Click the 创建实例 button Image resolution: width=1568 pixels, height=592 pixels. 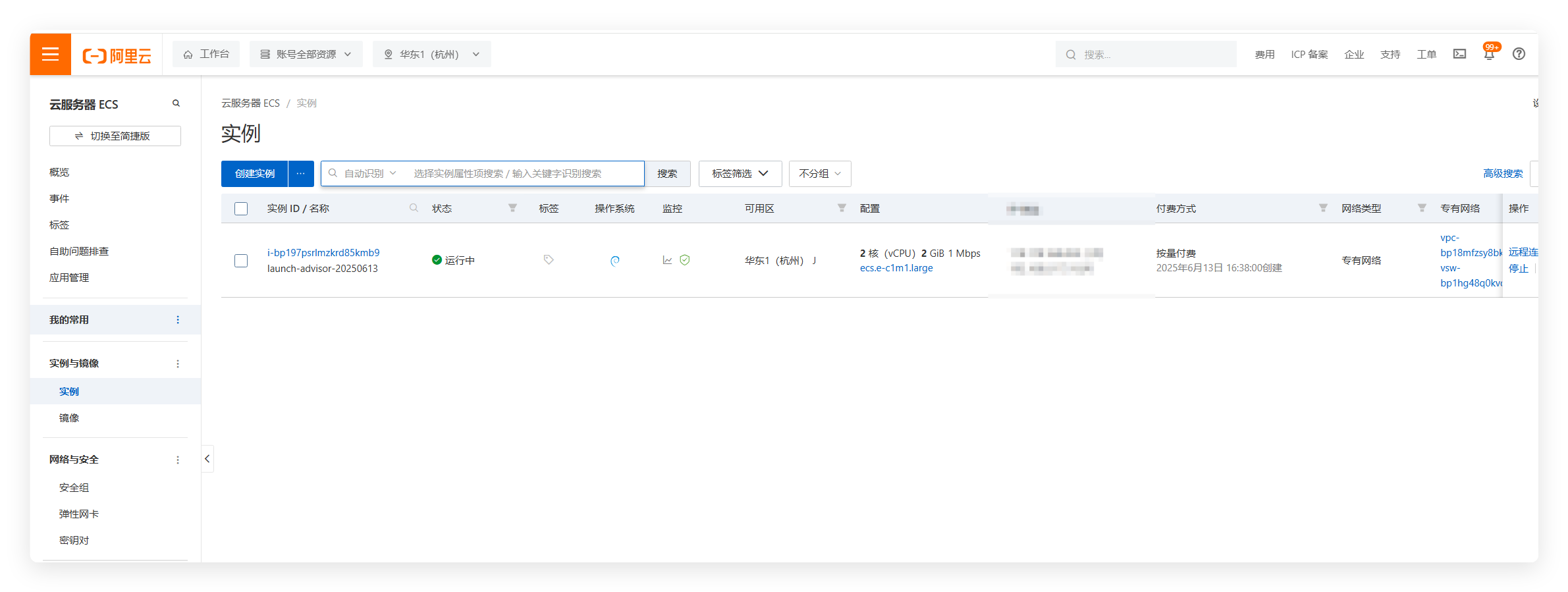254,174
